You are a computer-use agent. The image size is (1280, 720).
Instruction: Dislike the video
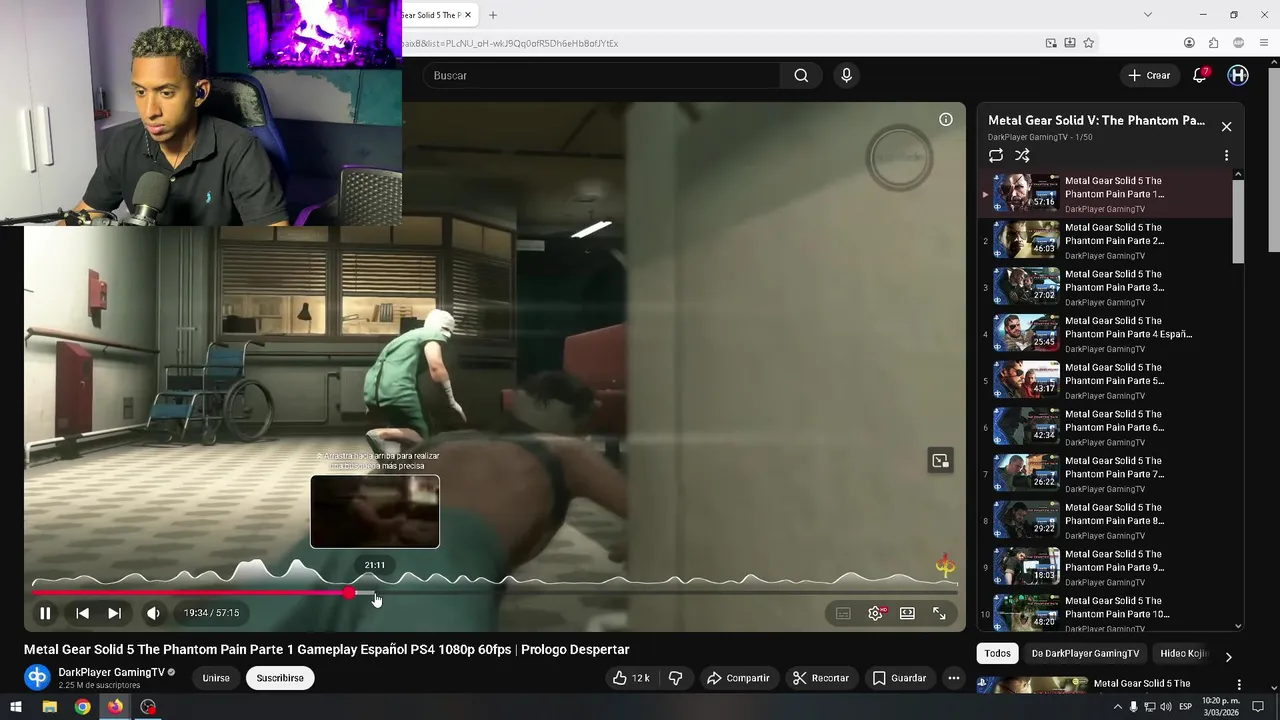tap(675, 678)
